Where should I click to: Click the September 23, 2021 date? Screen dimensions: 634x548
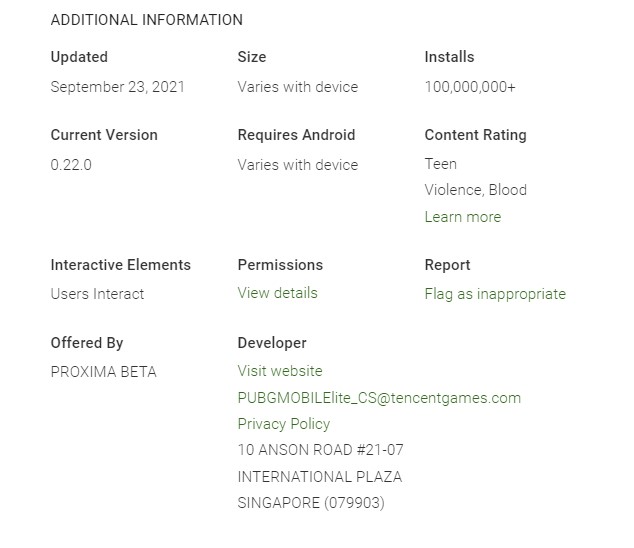[x=117, y=87]
